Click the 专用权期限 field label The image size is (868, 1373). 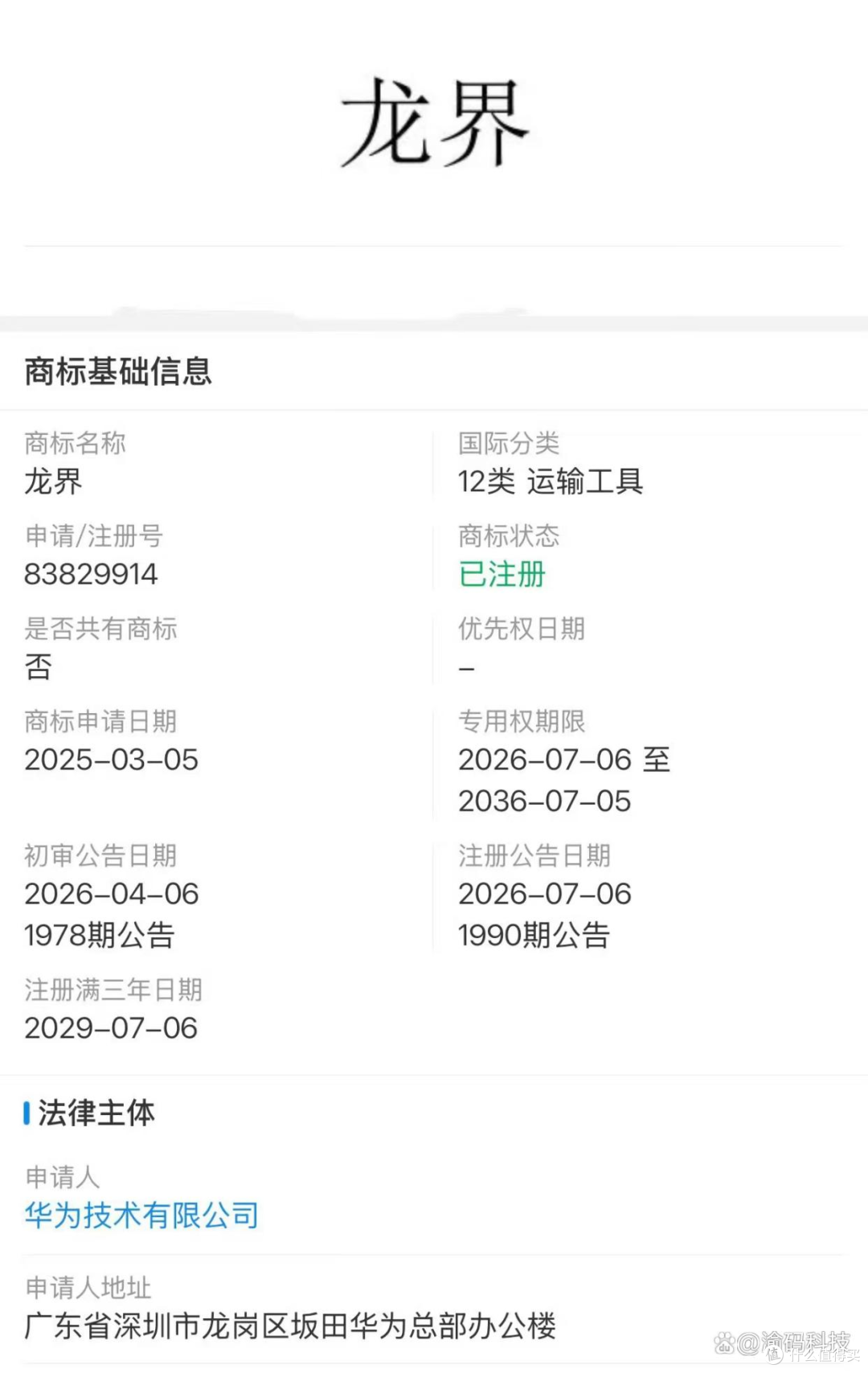(x=522, y=721)
